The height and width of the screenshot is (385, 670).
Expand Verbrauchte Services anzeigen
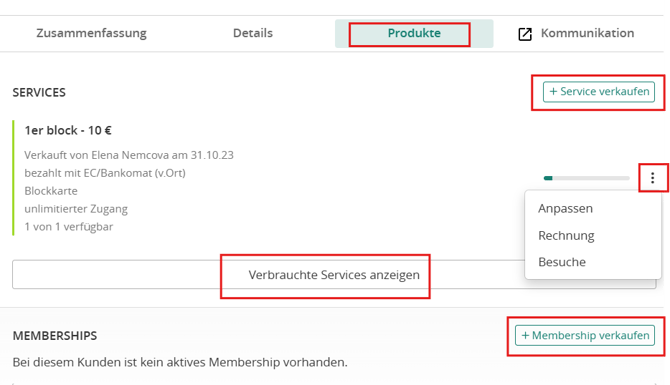pos(334,275)
